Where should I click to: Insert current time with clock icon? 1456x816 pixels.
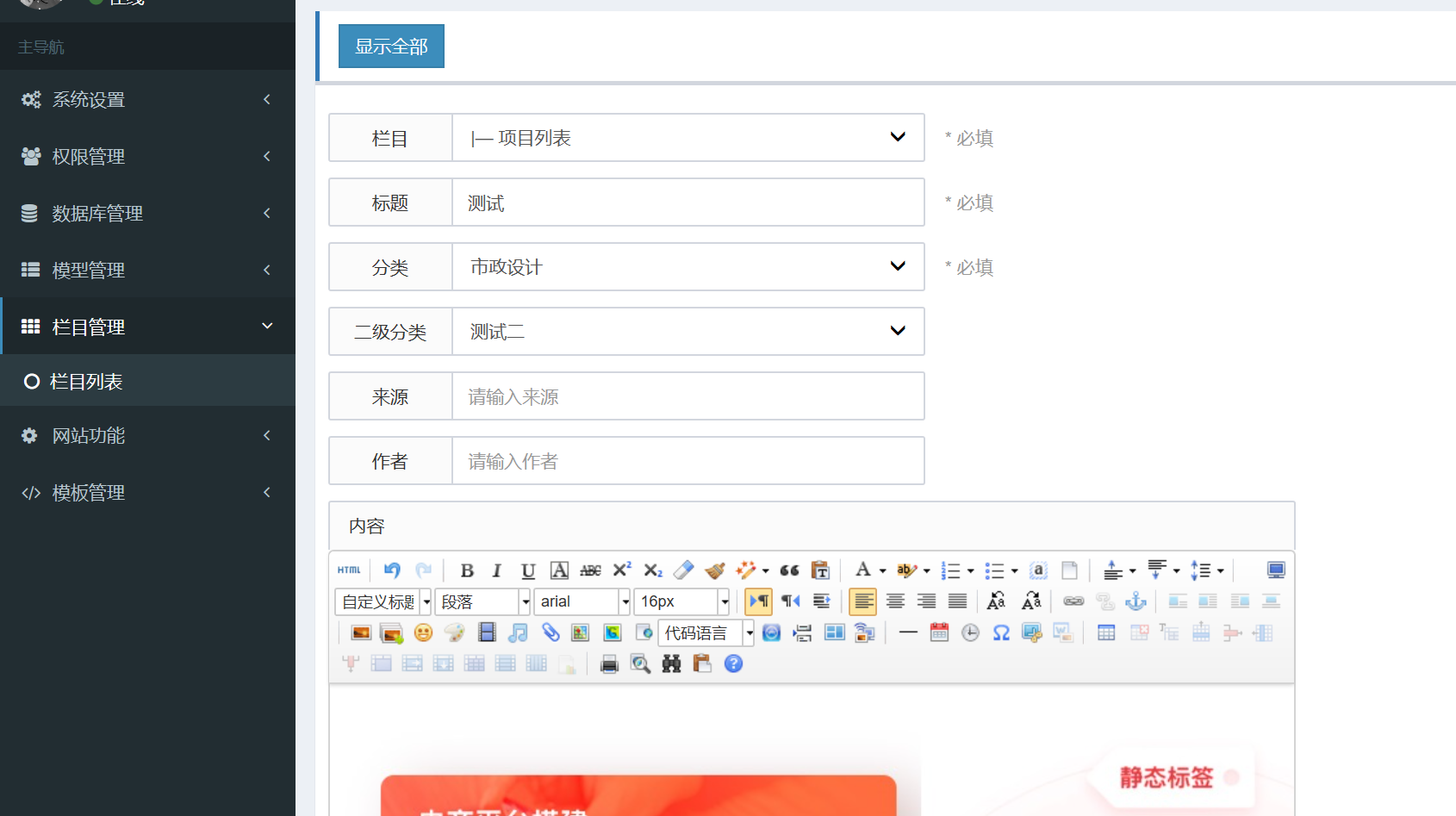pyautogui.click(x=970, y=633)
